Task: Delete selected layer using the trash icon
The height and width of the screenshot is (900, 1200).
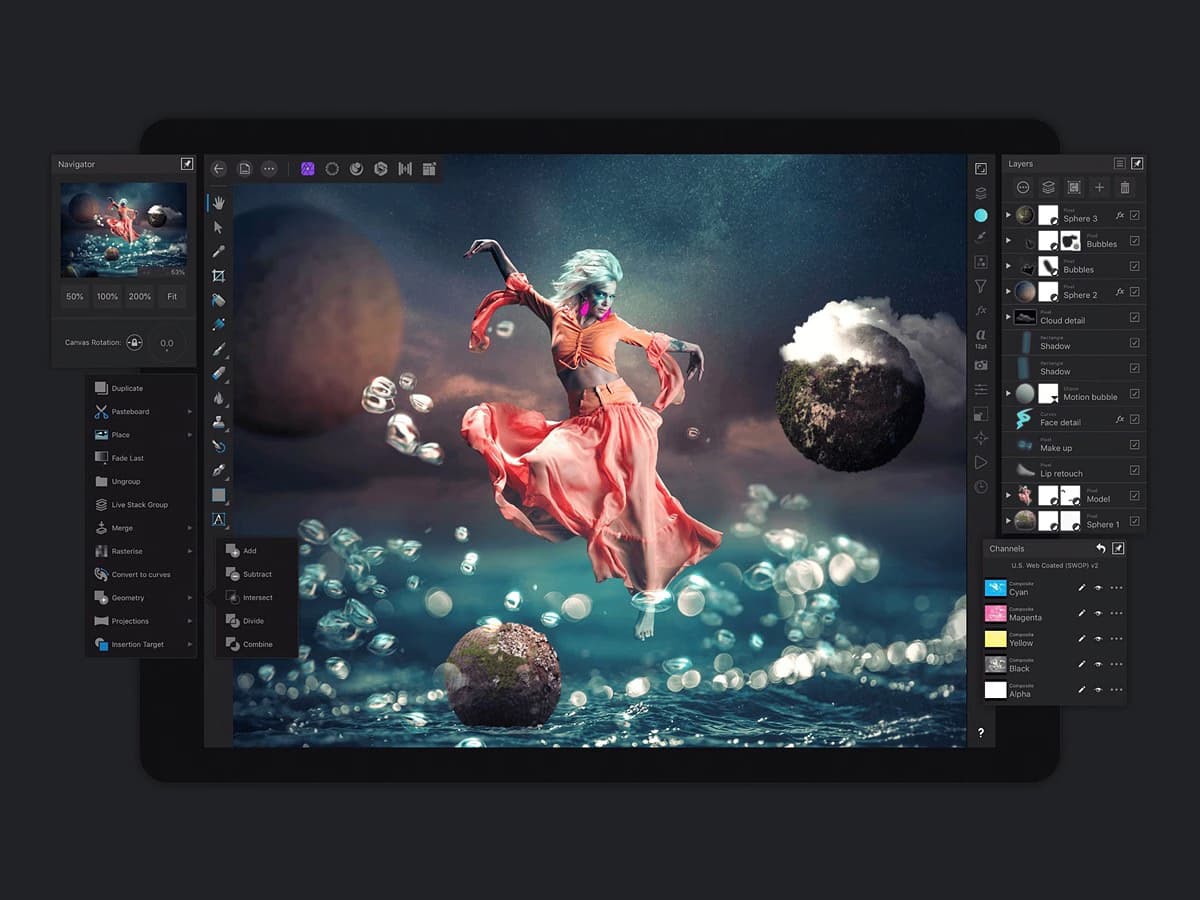Action: tap(1126, 188)
